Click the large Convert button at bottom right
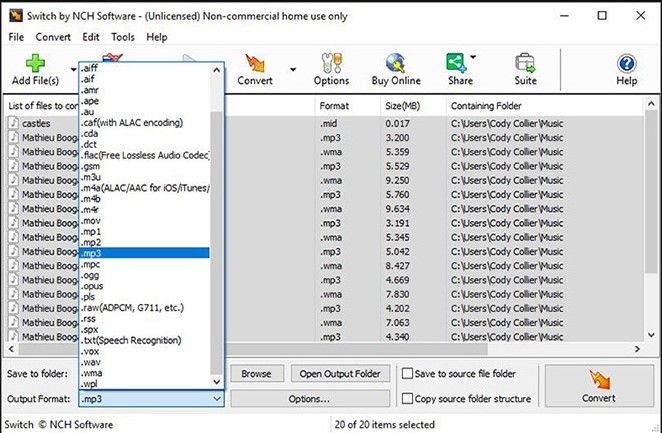 599,386
